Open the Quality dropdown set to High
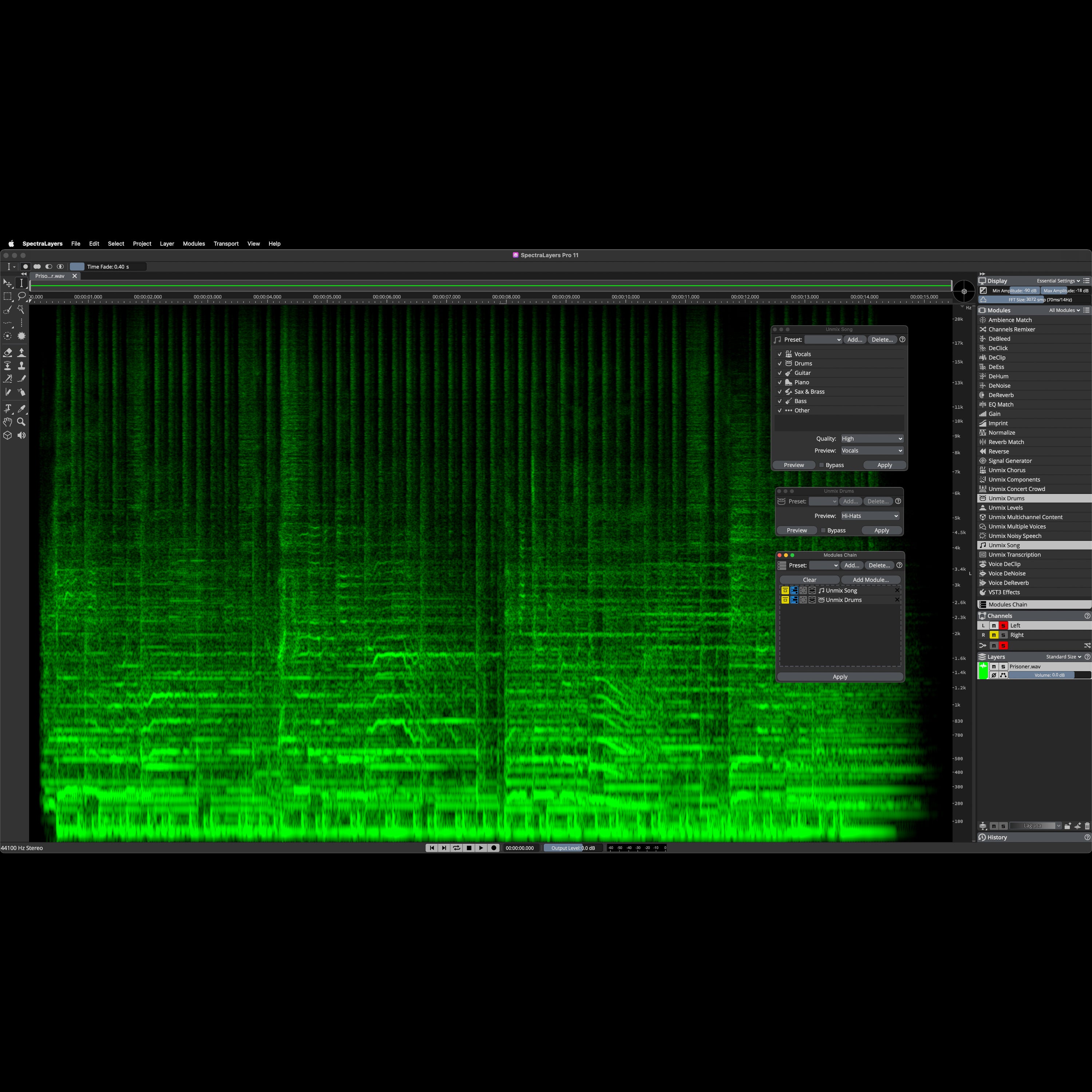Viewport: 1092px width, 1092px height. tap(872, 439)
